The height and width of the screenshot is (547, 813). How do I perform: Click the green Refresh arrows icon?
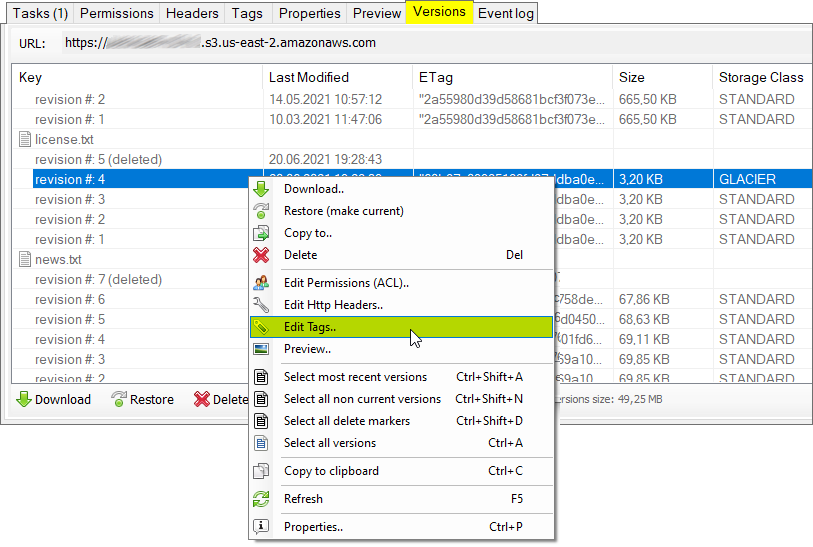[x=261, y=499]
